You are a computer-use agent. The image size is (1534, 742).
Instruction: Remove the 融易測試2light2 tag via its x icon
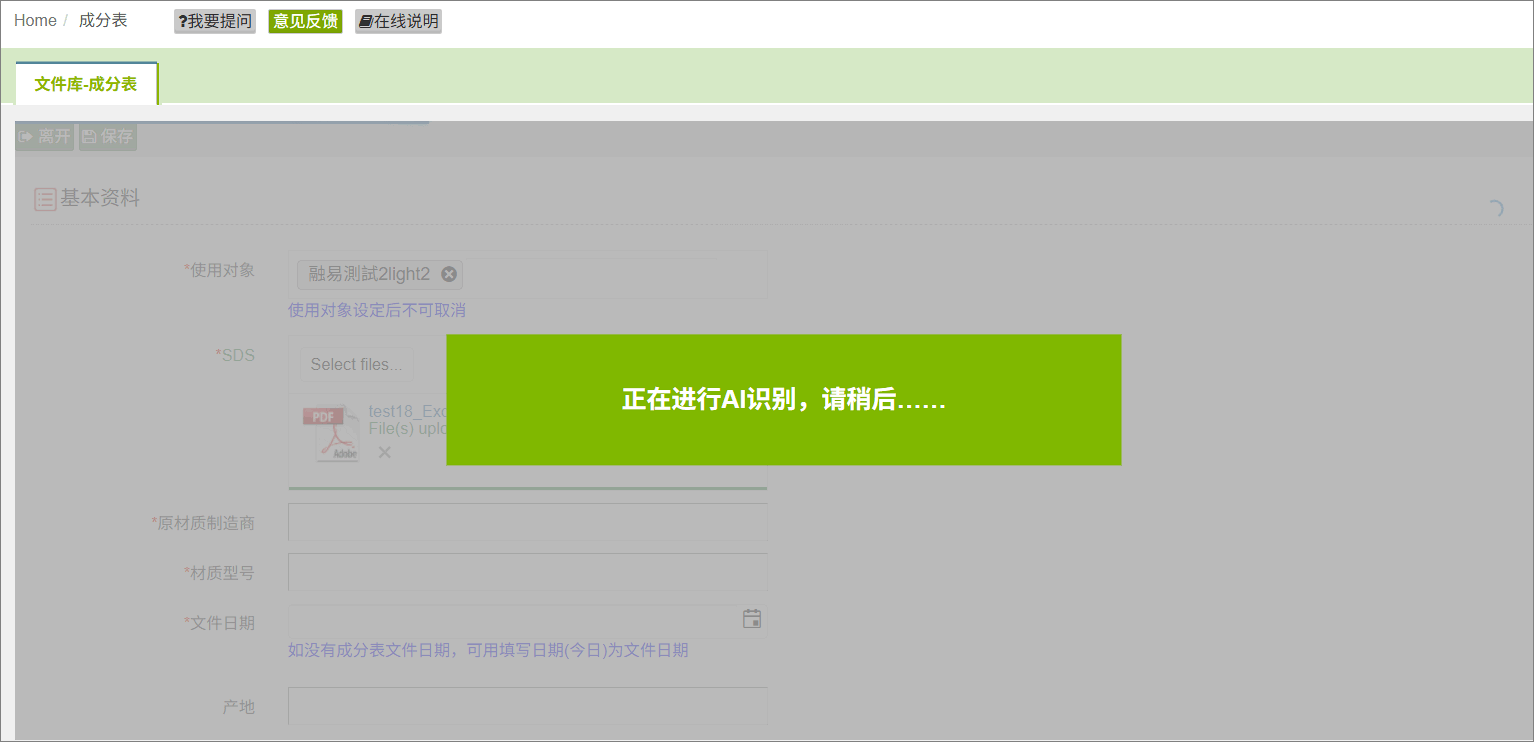(449, 274)
